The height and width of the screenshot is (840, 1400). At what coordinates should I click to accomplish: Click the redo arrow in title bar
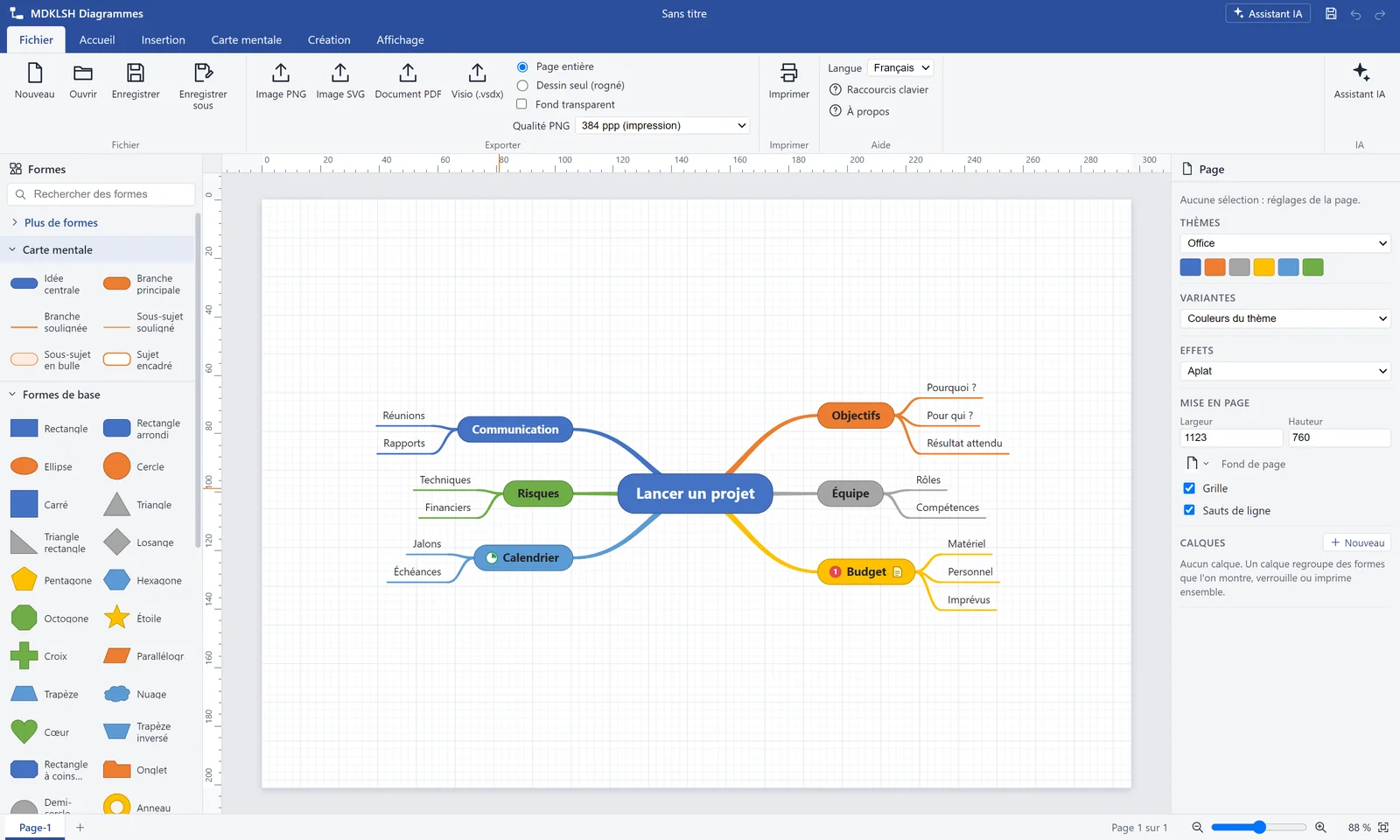[x=1380, y=14]
